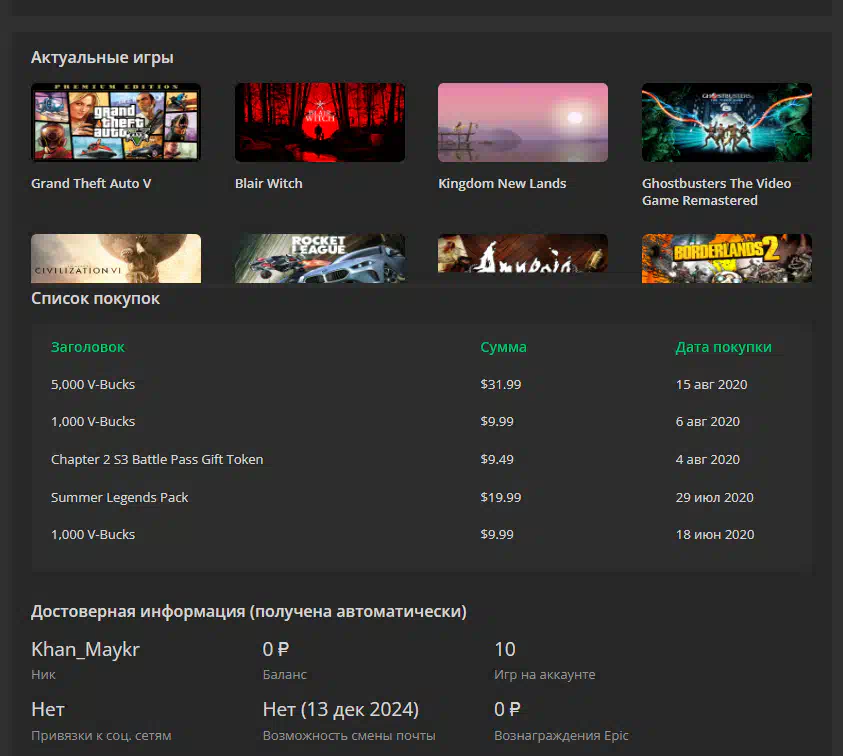Image resolution: width=843 pixels, height=756 pixels.
Task: Click the Игр на аккаунте label
Action: click(x=545, y=675)
